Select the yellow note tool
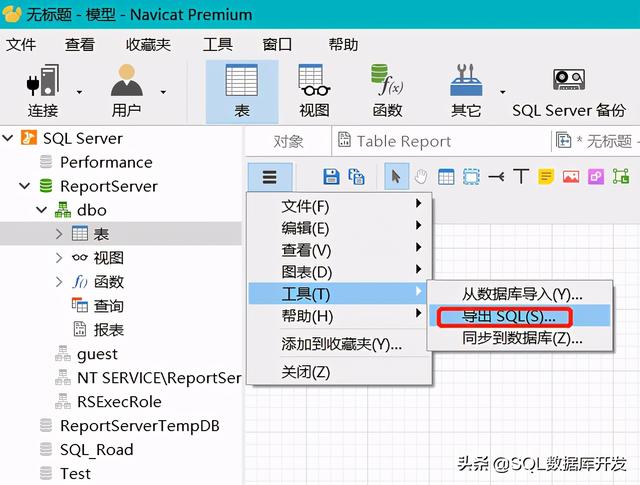The height and width of the screenshot is (485, 640). 546,177
